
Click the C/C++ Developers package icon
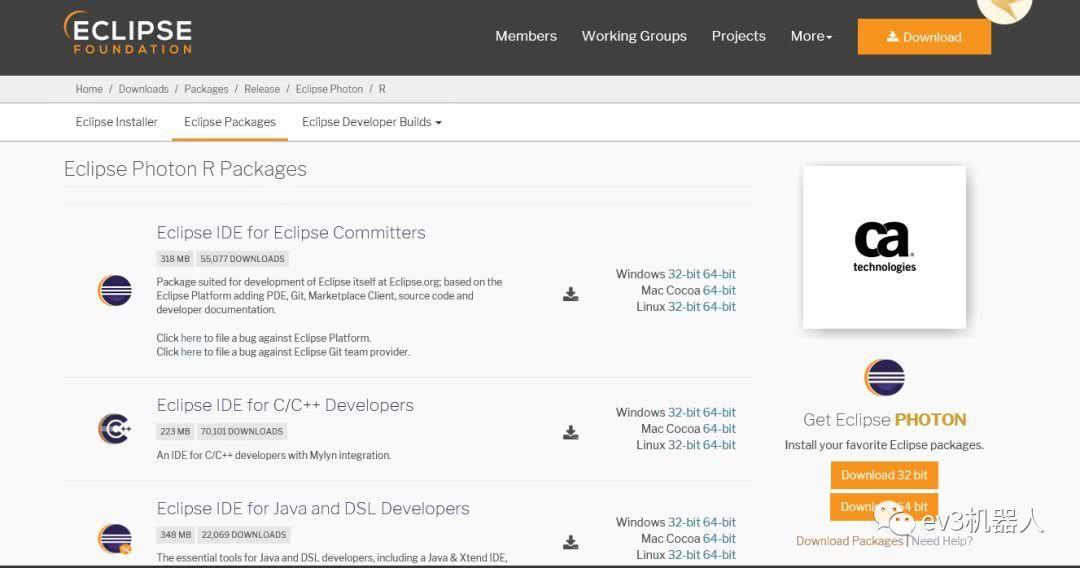[x=115, y=429]
